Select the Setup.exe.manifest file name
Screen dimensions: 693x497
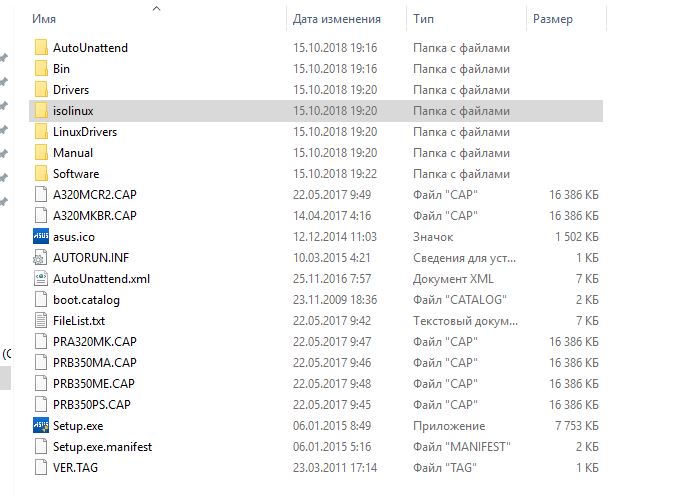click(102, 447)
